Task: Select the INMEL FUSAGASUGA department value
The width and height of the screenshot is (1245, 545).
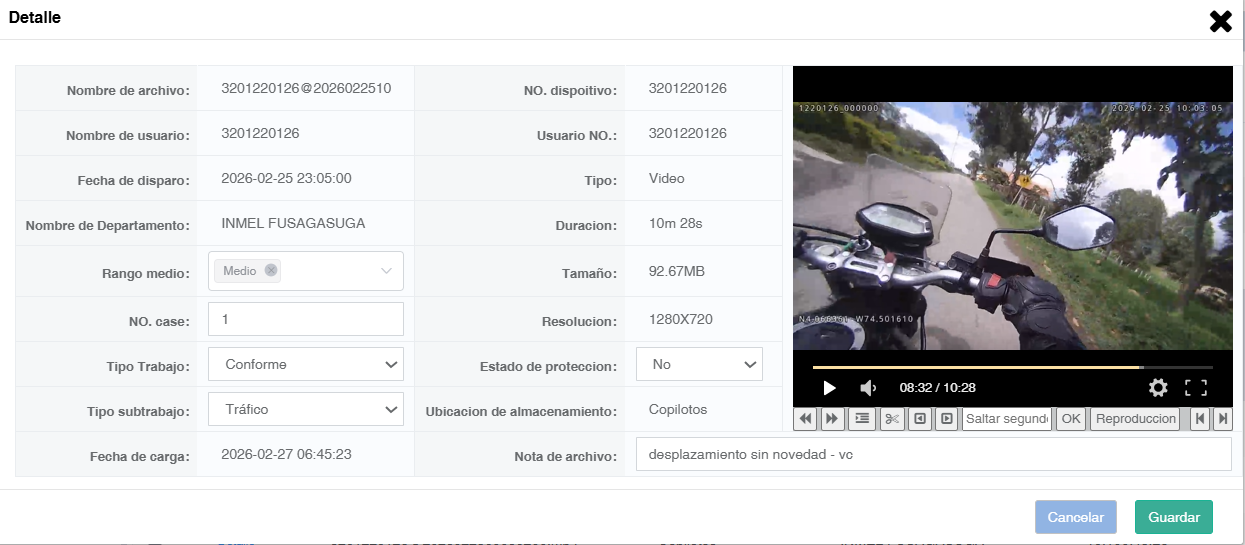Action: (x=293, y=223)
